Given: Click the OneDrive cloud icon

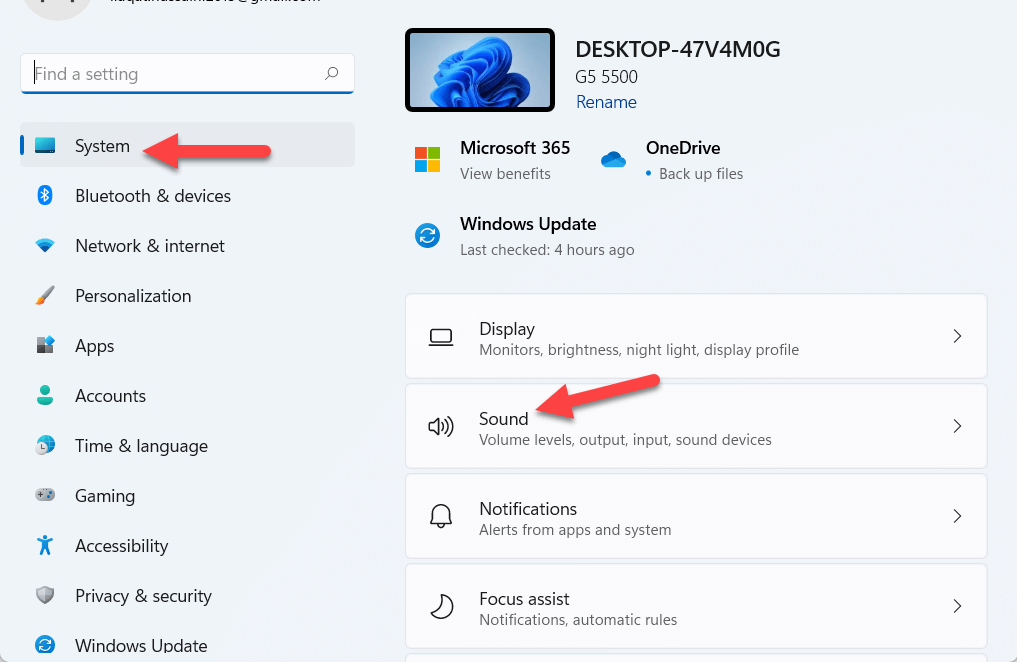Looking at the screenshot, I should point(613,159).
